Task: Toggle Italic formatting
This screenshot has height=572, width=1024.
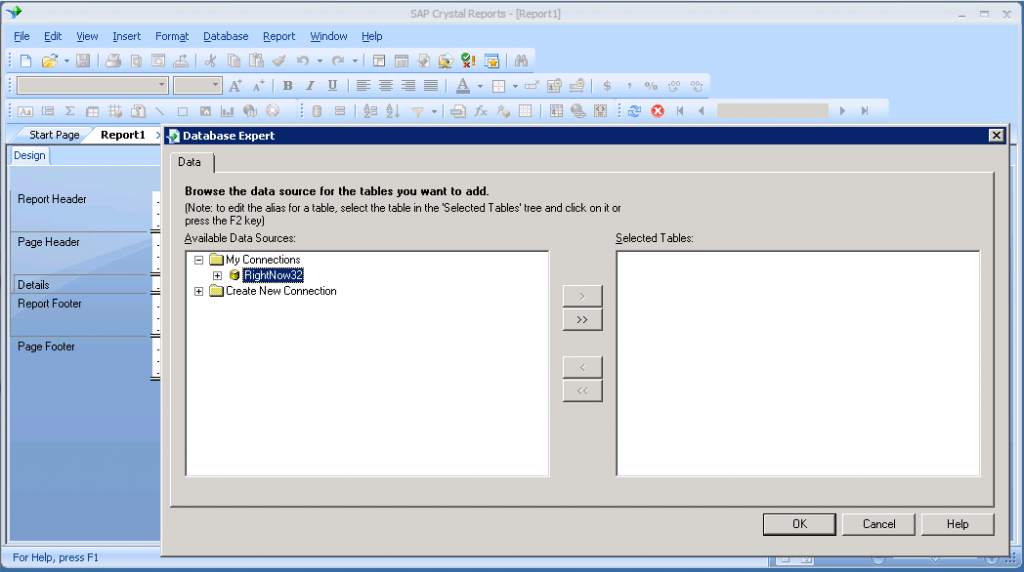Action: (310, 86)
